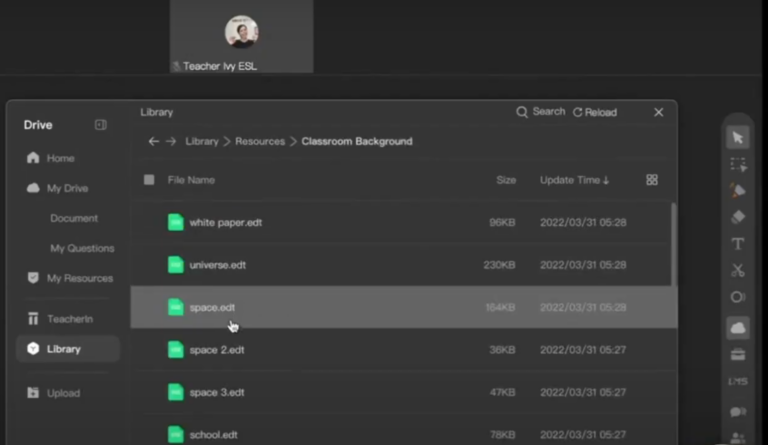Open the Home section
Screen dimensions: 768x445
point(60,158)
